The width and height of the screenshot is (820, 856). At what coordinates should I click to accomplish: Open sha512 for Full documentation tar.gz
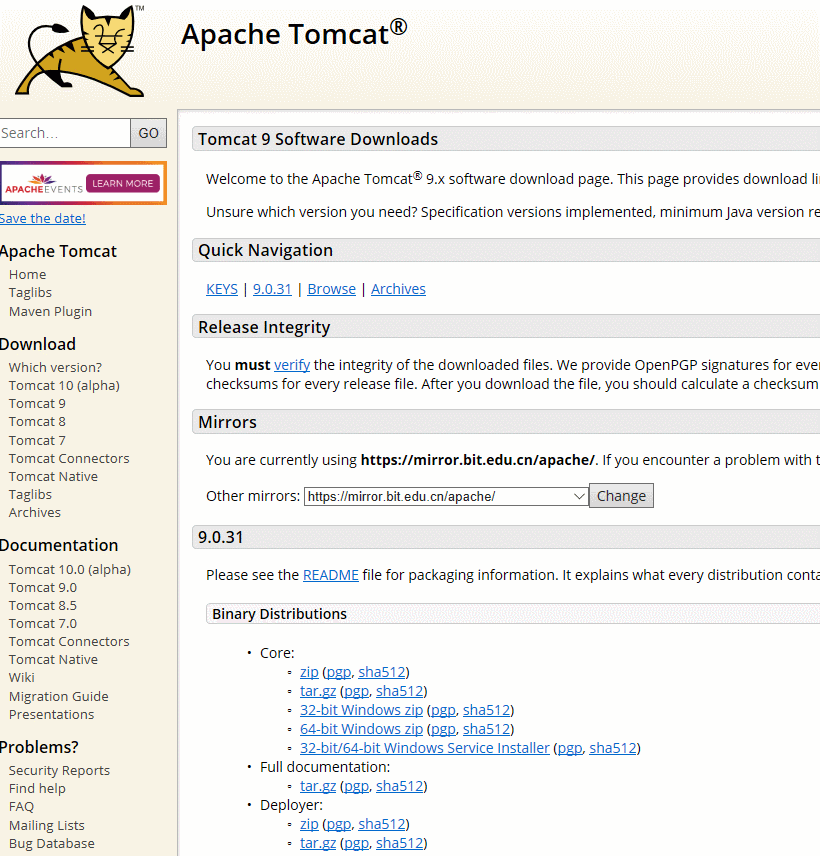point(400,786)
